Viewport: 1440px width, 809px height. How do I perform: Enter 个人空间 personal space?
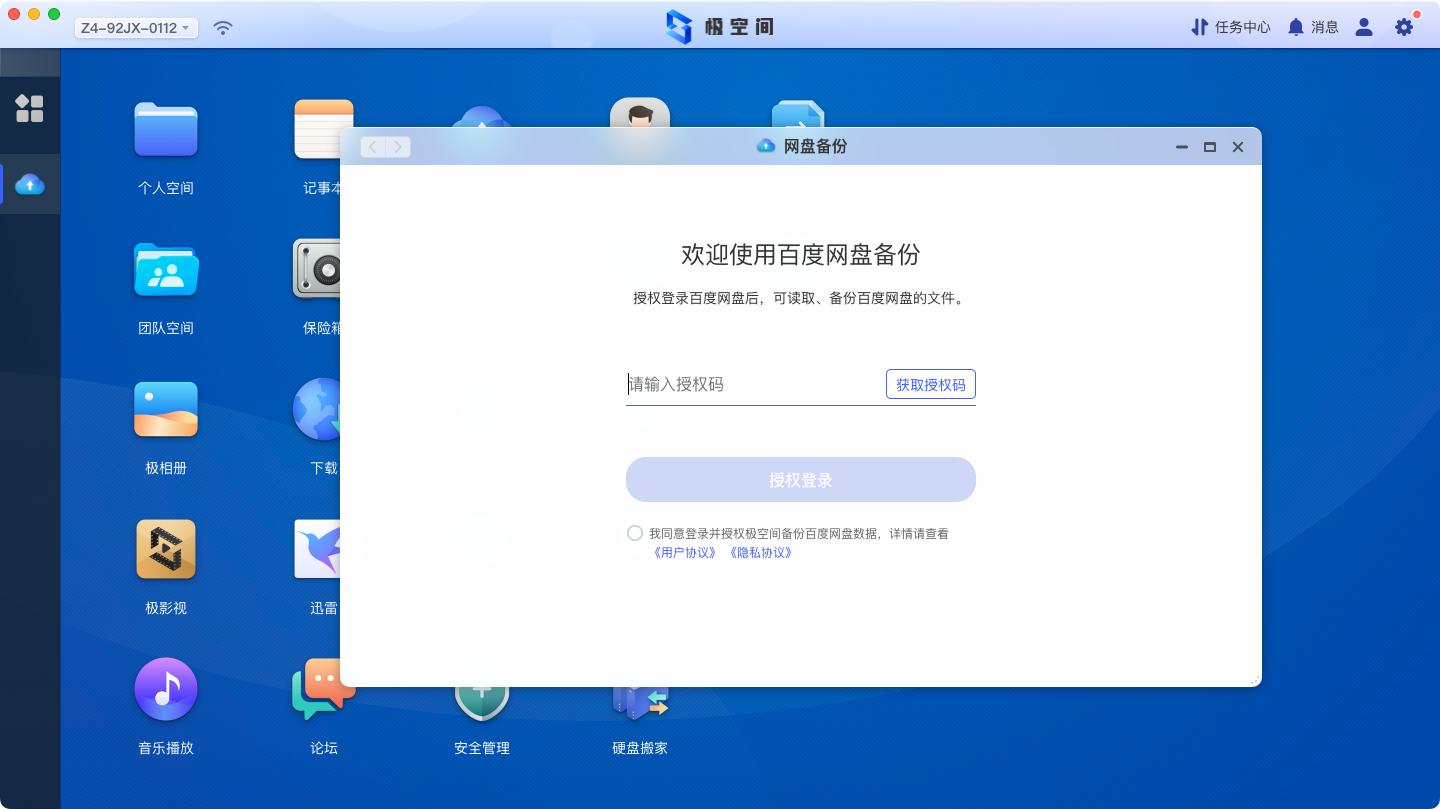click(165, 129)
